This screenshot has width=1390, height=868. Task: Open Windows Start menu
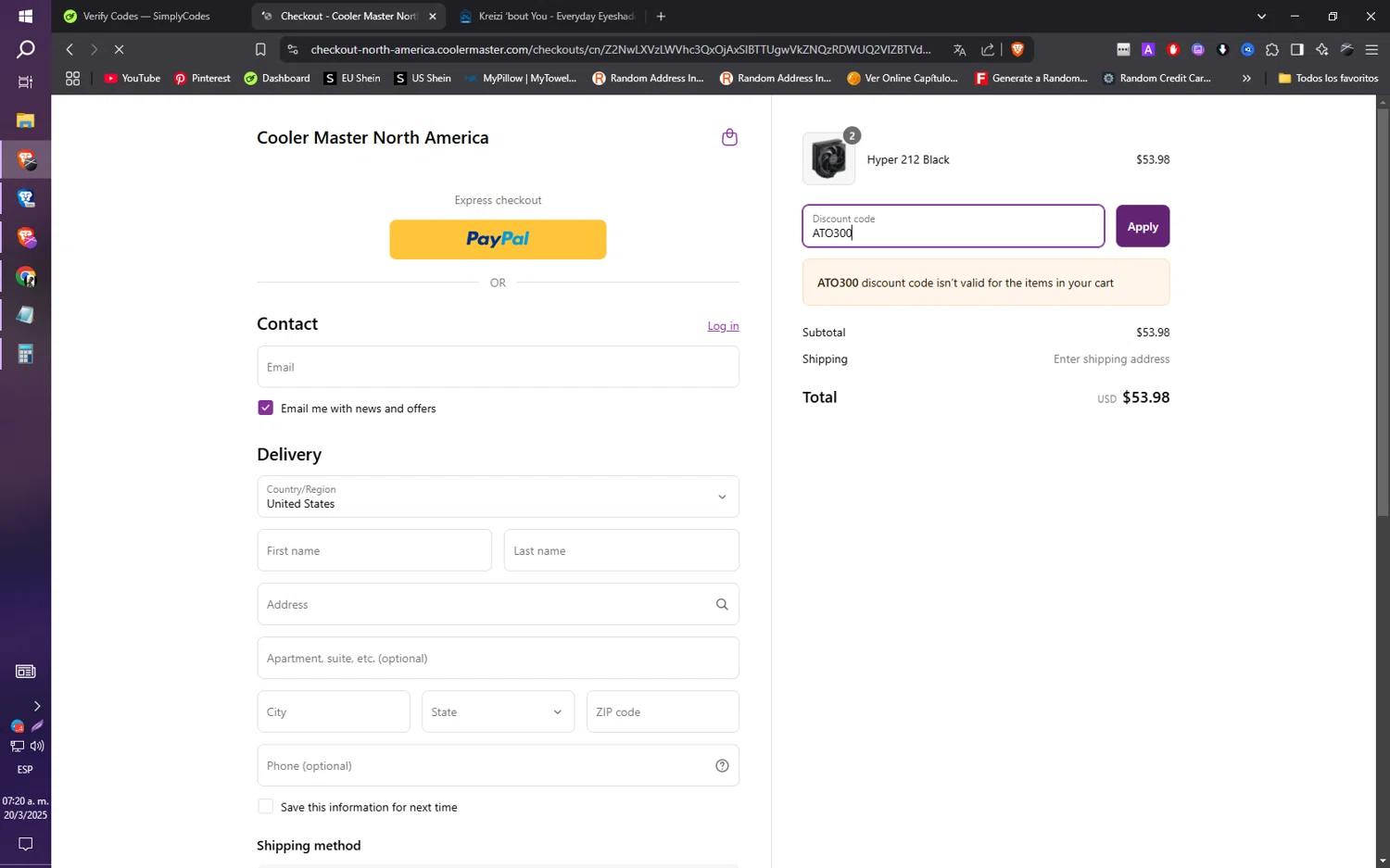(25, 16)
